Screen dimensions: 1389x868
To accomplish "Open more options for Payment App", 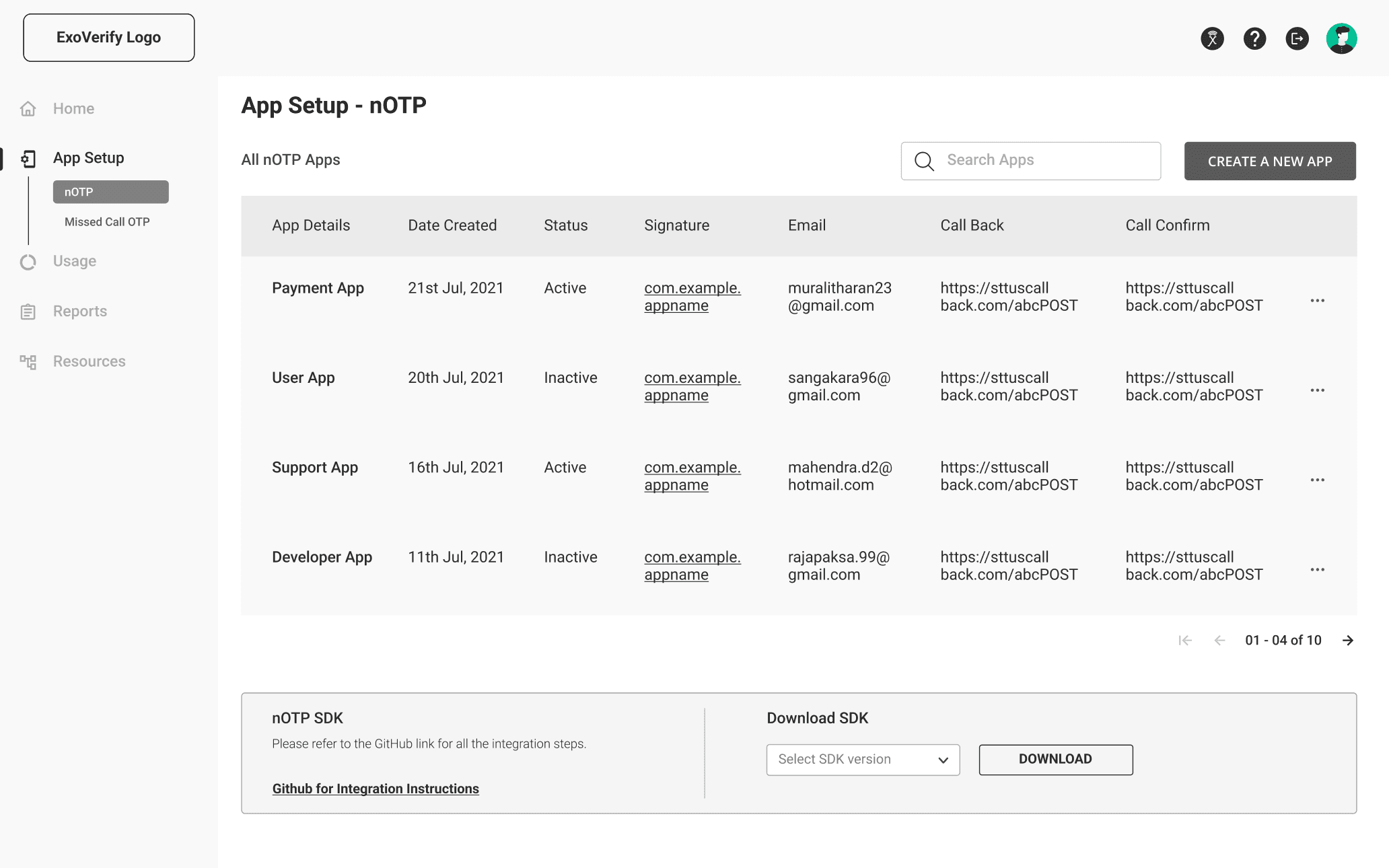I will tap(1317, 301).
